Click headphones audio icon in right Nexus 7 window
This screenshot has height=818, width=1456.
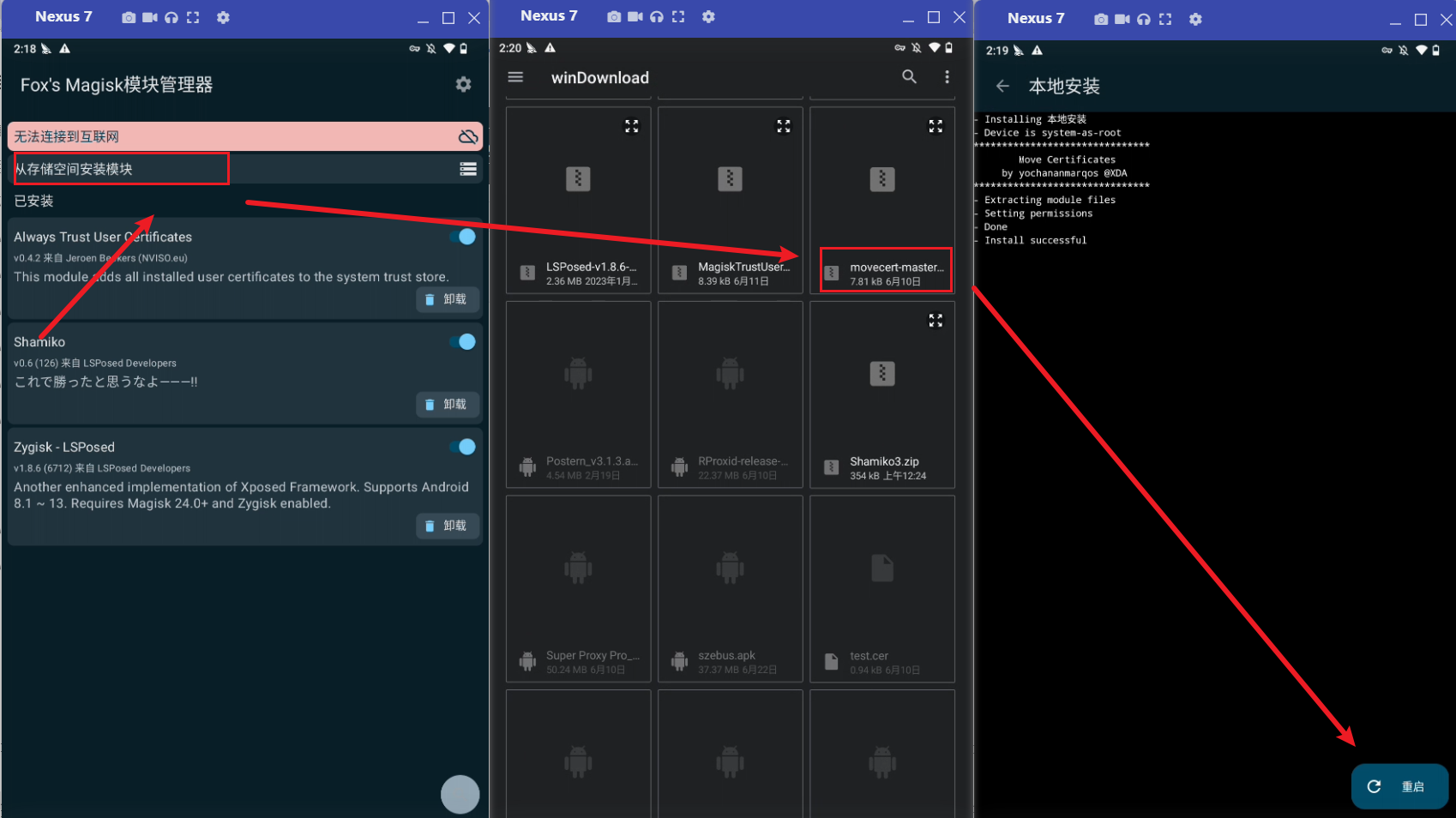click(x=1144, y=19)
